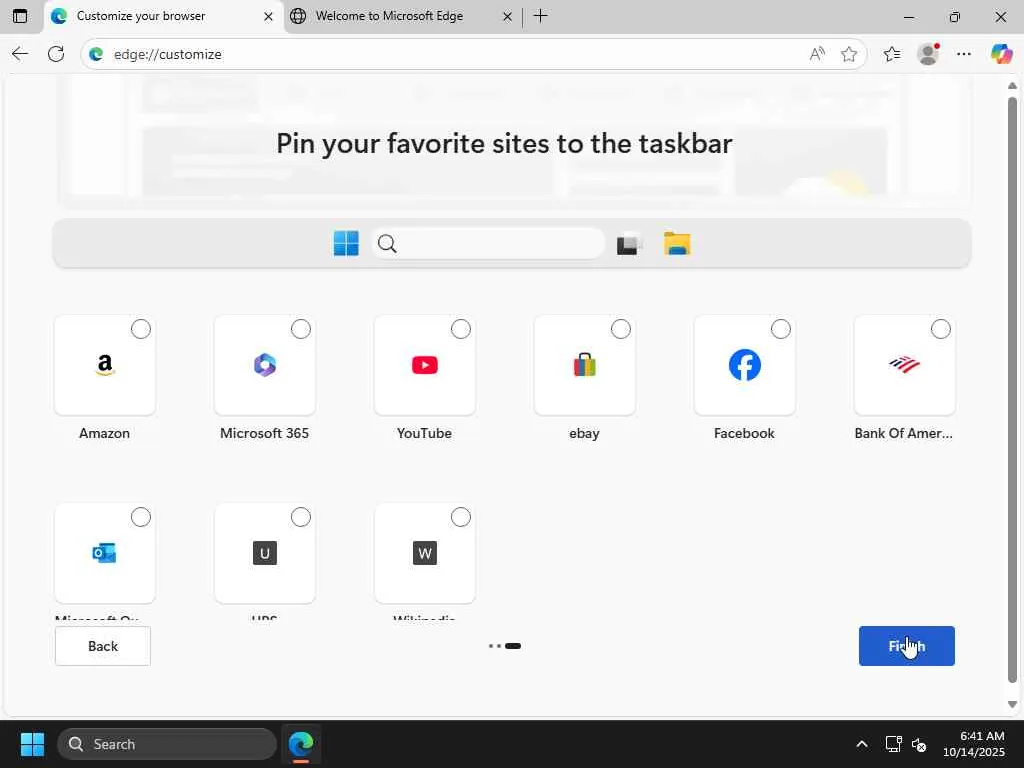Click the 'Amazon' label text
Viewport: 1024px width, 768px height.
(x=104, y=433)
